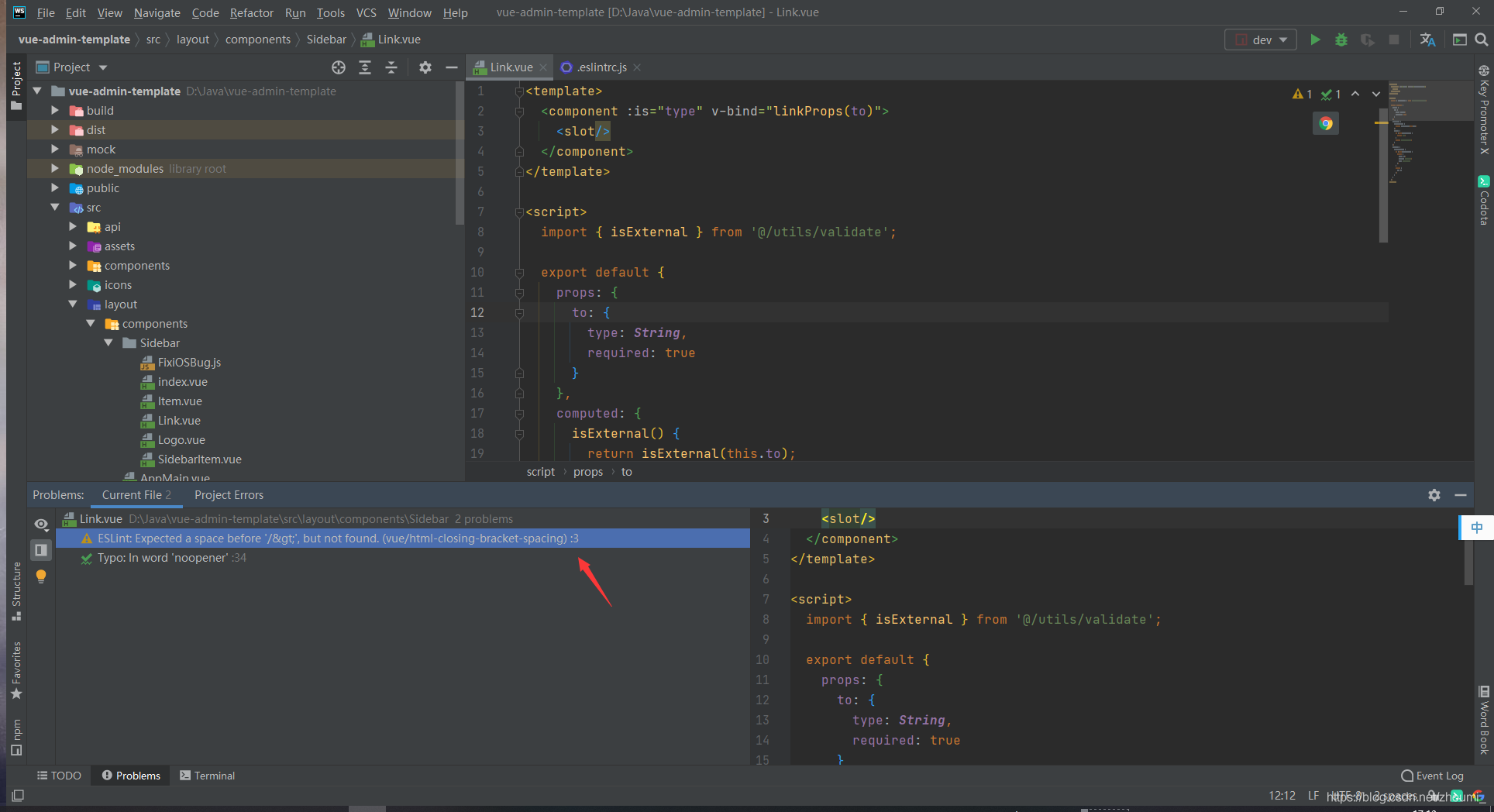The height and width of the screenshot is (812, 1494).
Task: Open in Chrome browser icon in editor
Action: pyautogui.click(x=1326, y=123)
